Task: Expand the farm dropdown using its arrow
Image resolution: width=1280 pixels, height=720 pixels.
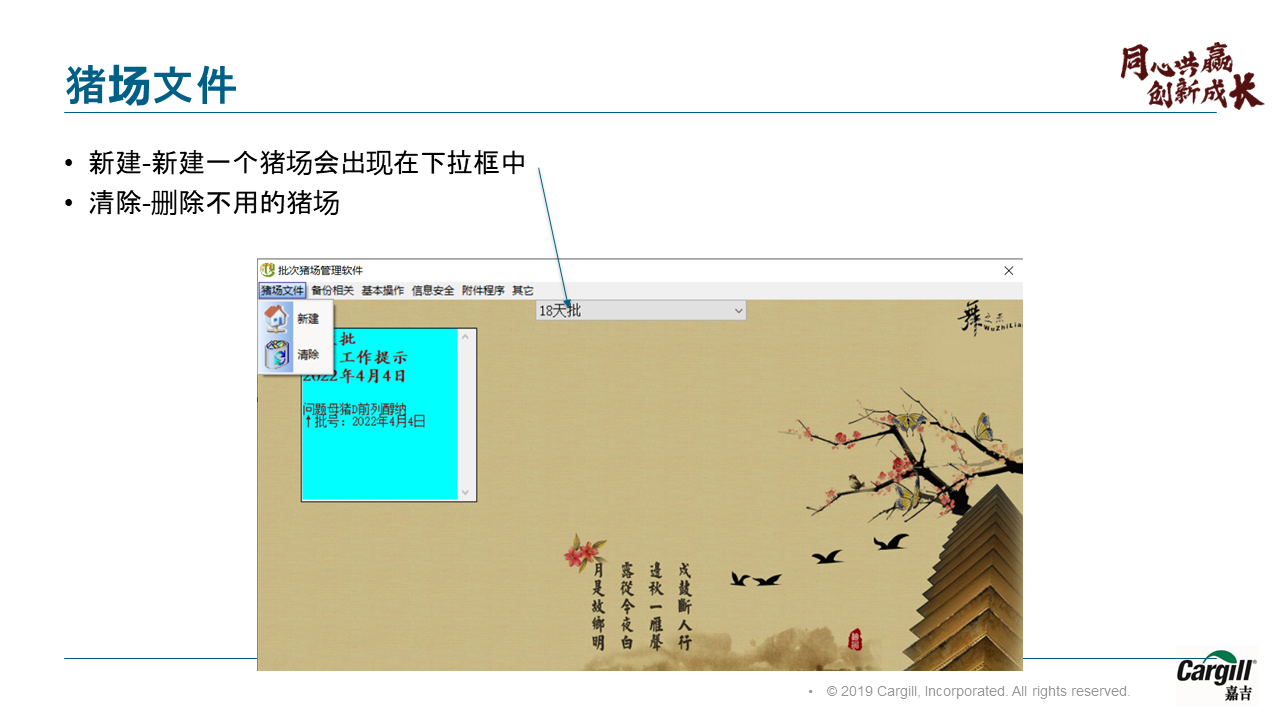Action: pos(738,311)
